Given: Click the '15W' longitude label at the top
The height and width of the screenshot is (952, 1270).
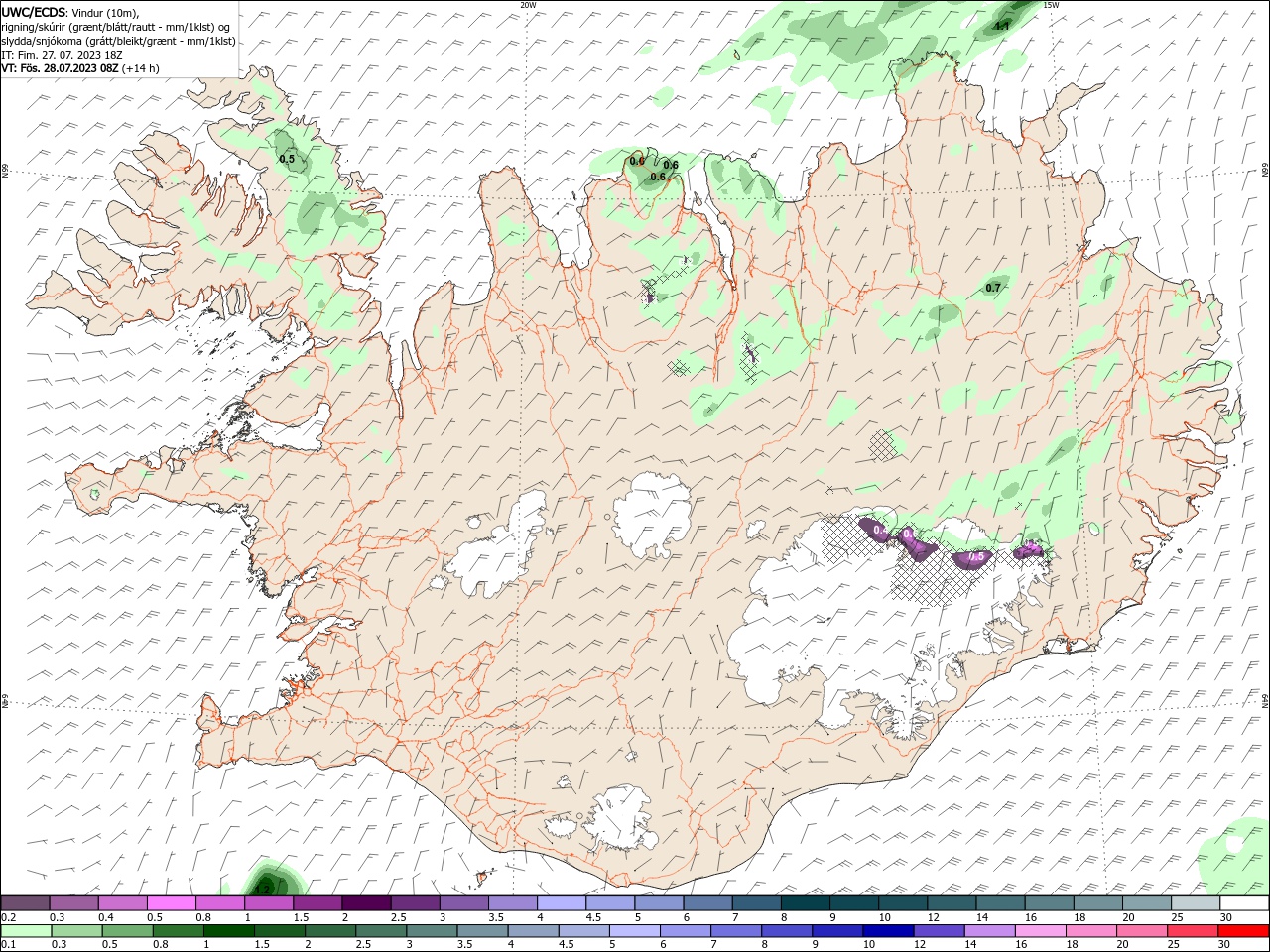Looking at the screenshot, I should pos(1051,5).
